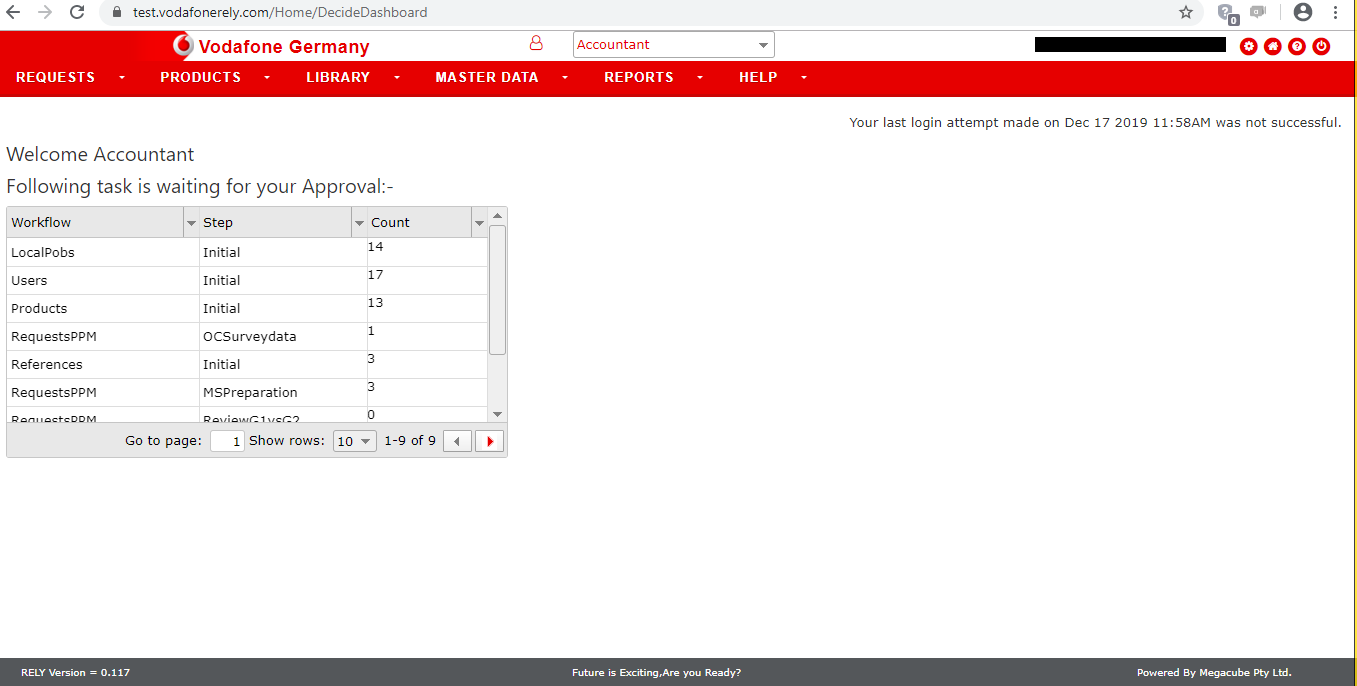Screen dimensions: 1357x686
Task: Click the count 14 in the LocalPobs row
Action: (x=376, y=246)
